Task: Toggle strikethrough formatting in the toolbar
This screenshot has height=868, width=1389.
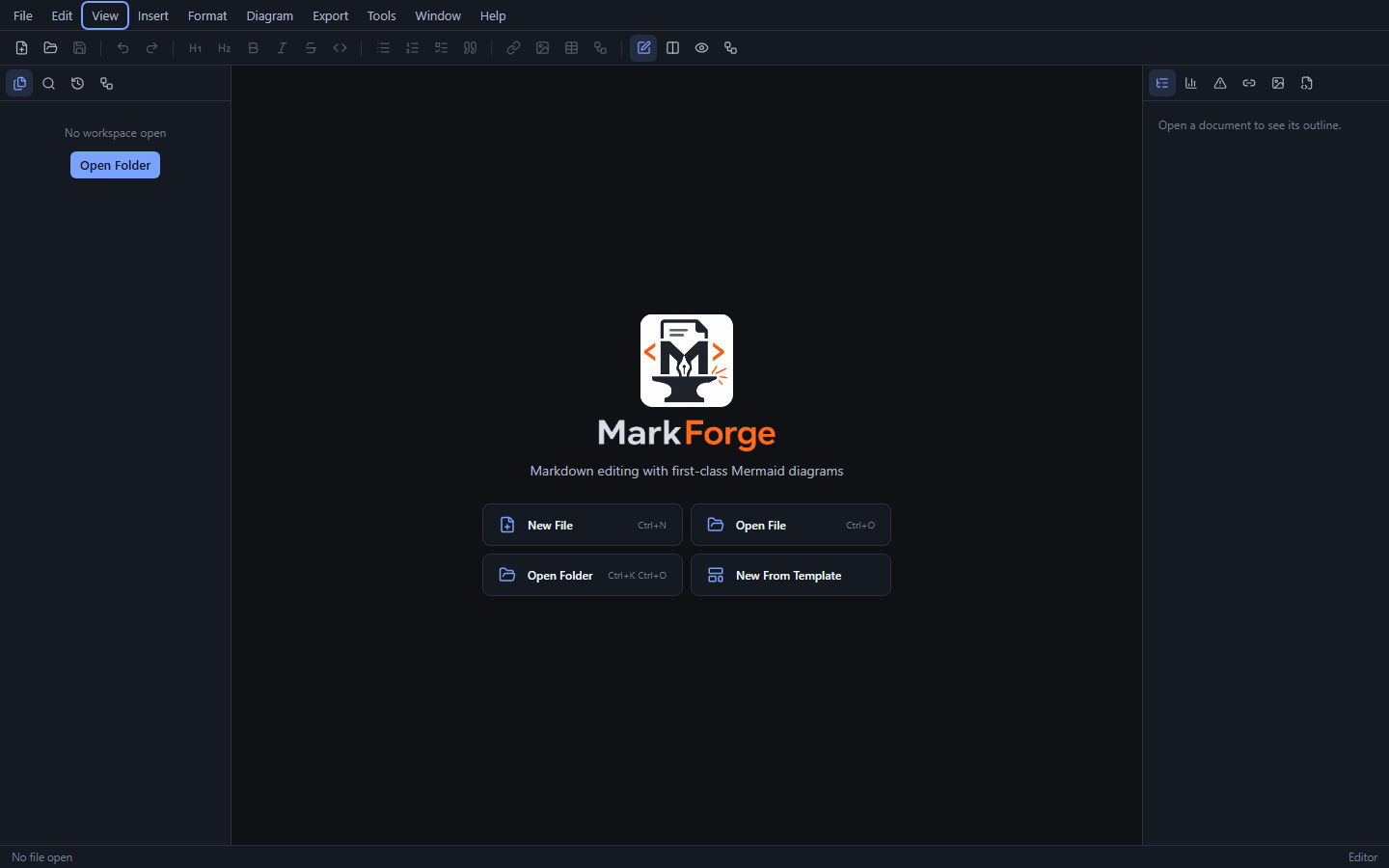Action: point(311,48)
